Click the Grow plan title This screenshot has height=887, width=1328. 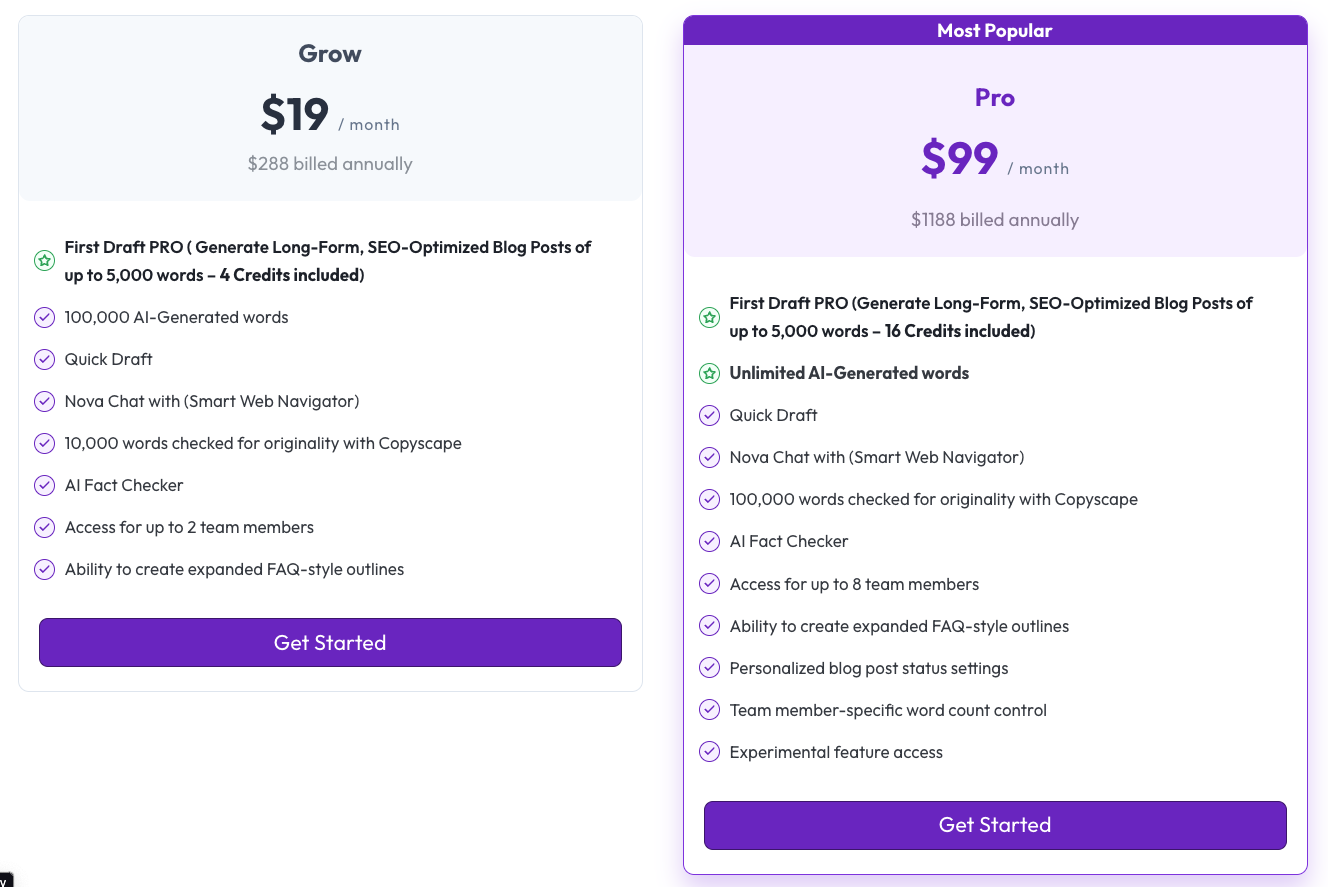pyautogui.click(x=330, y=54)
